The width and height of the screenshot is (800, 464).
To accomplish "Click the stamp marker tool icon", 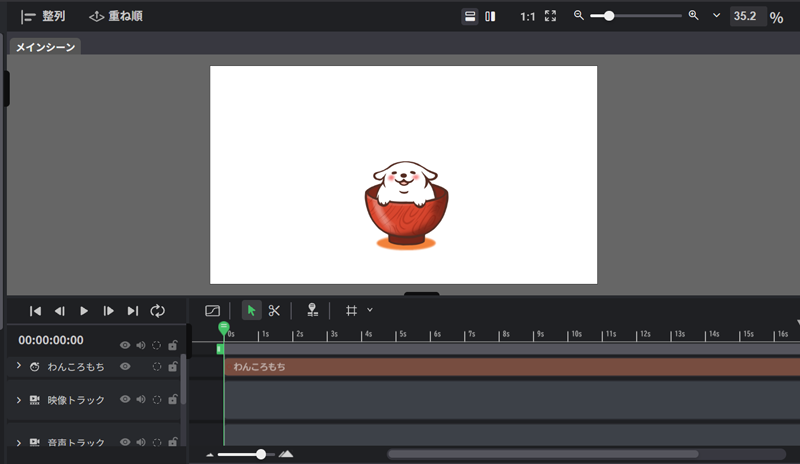I will coord(313,311).
